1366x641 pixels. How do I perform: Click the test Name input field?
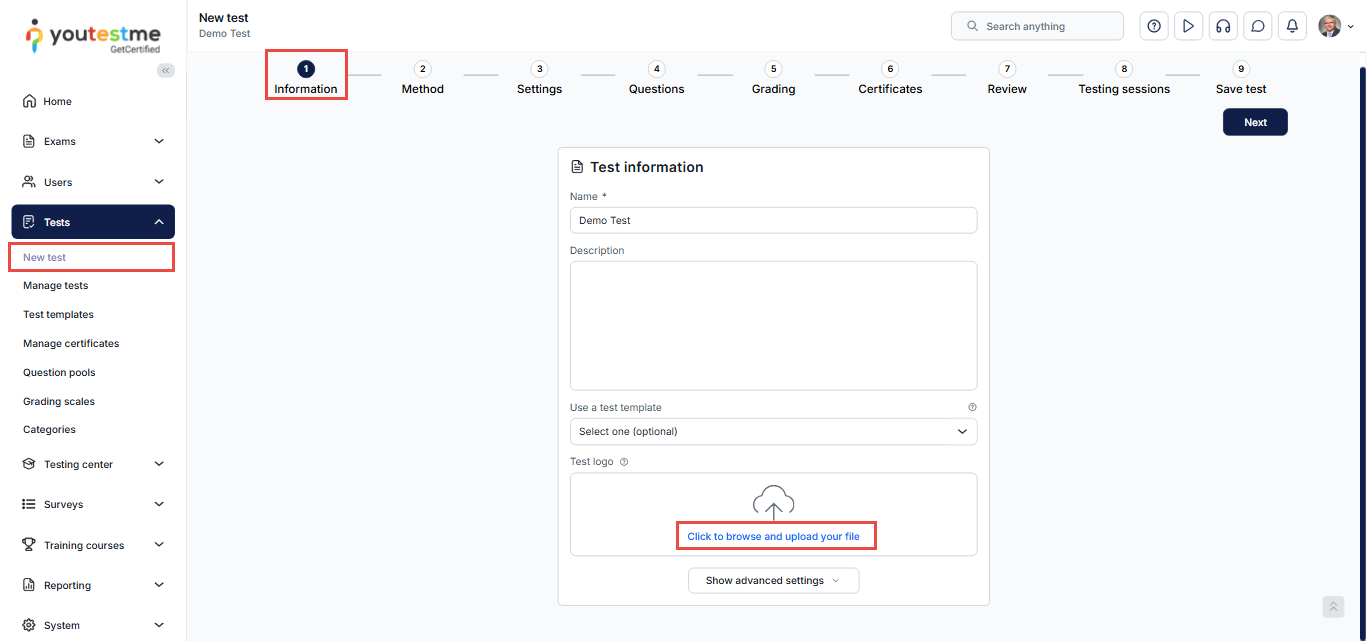click(773, 220)
